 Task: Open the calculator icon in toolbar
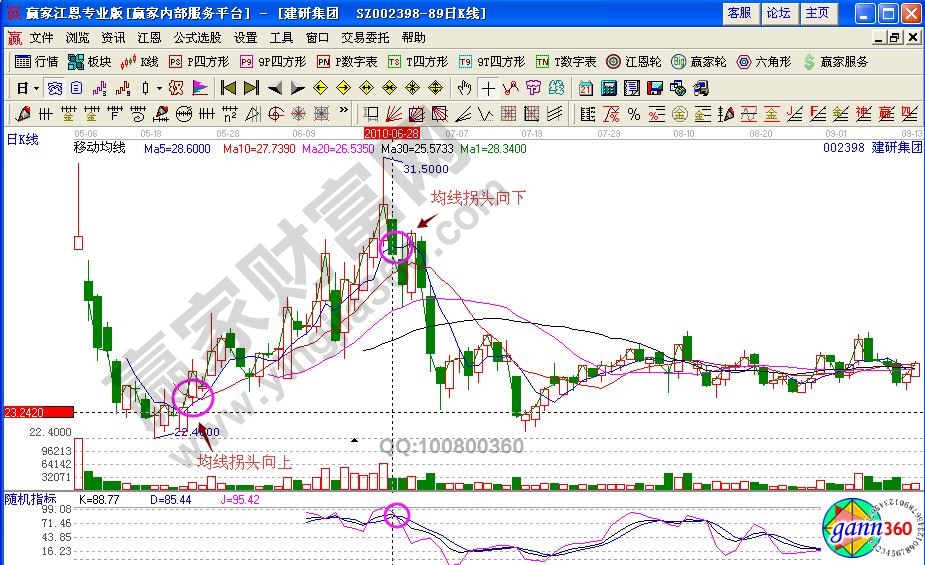click(608, 87)
